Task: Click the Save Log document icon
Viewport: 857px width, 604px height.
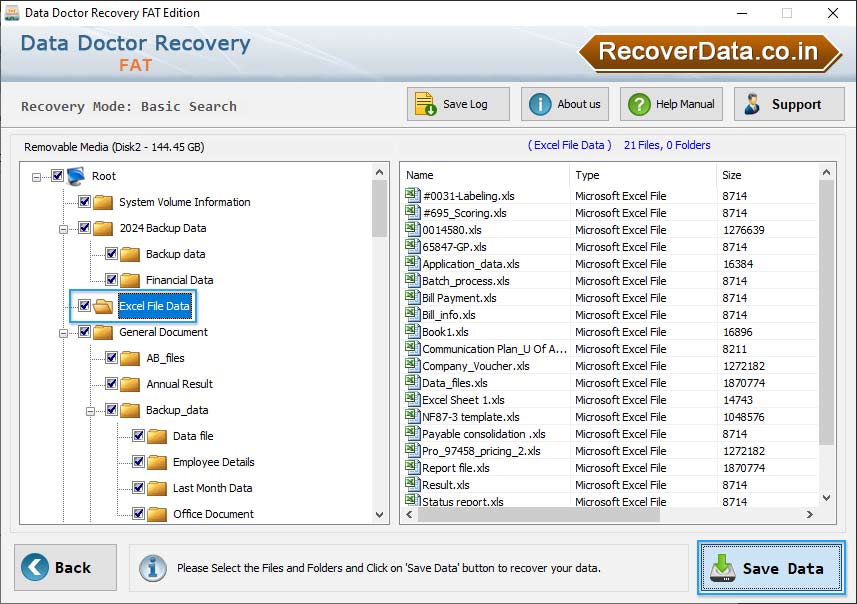Action: [x=425, y=104]
